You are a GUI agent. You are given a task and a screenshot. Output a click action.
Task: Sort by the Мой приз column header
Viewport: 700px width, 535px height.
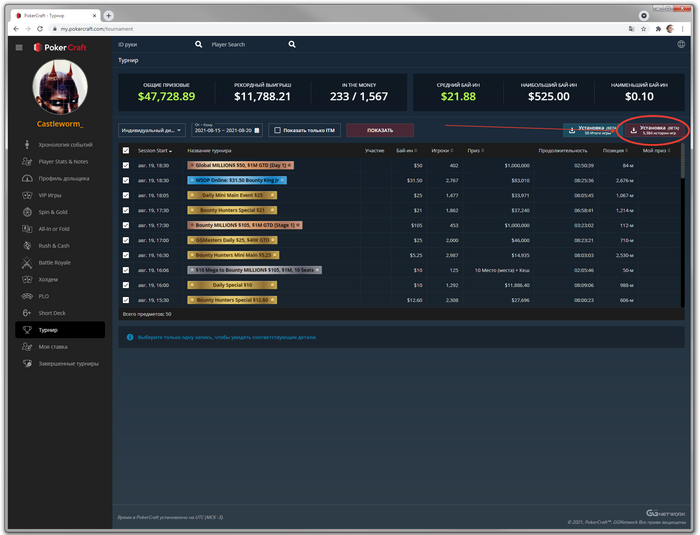pos(656,150)
